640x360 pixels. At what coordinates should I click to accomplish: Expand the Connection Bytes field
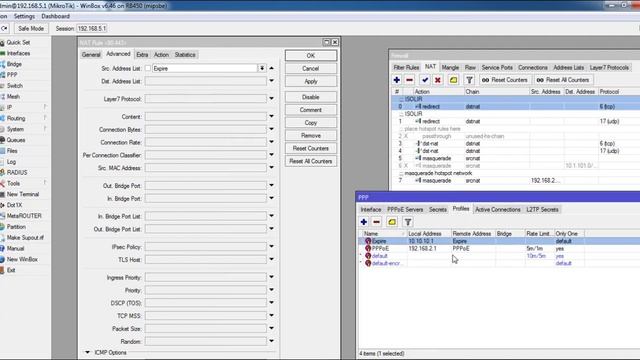271,129
